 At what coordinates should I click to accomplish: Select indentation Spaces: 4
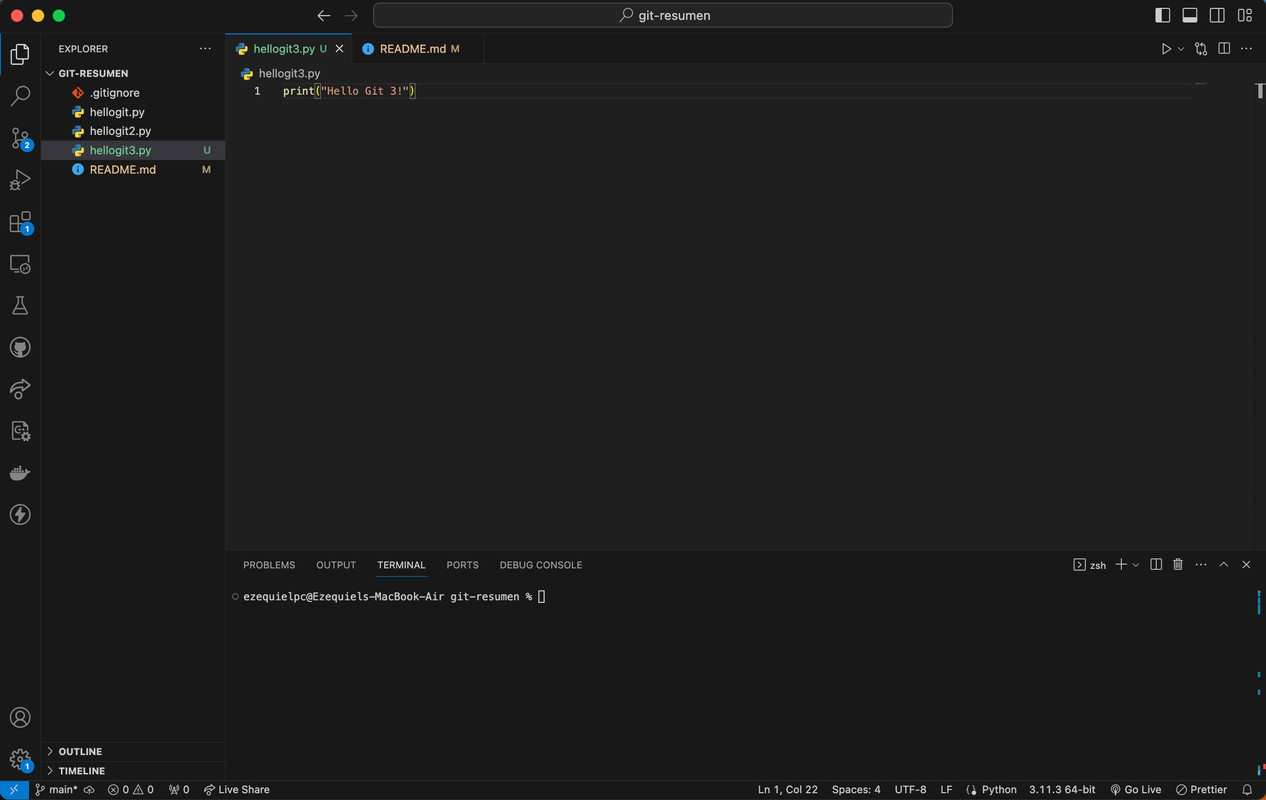point(856,789)
